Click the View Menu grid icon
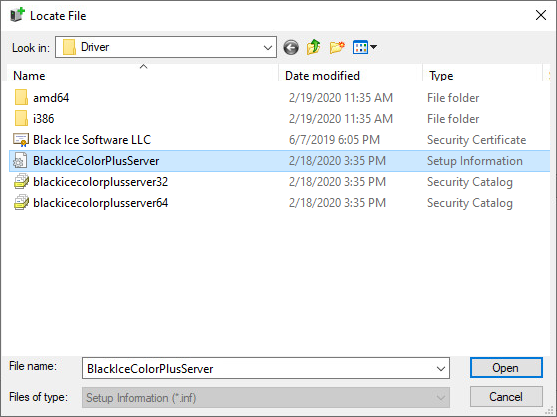This screenshot has width=557, height=417. point(360,47)
